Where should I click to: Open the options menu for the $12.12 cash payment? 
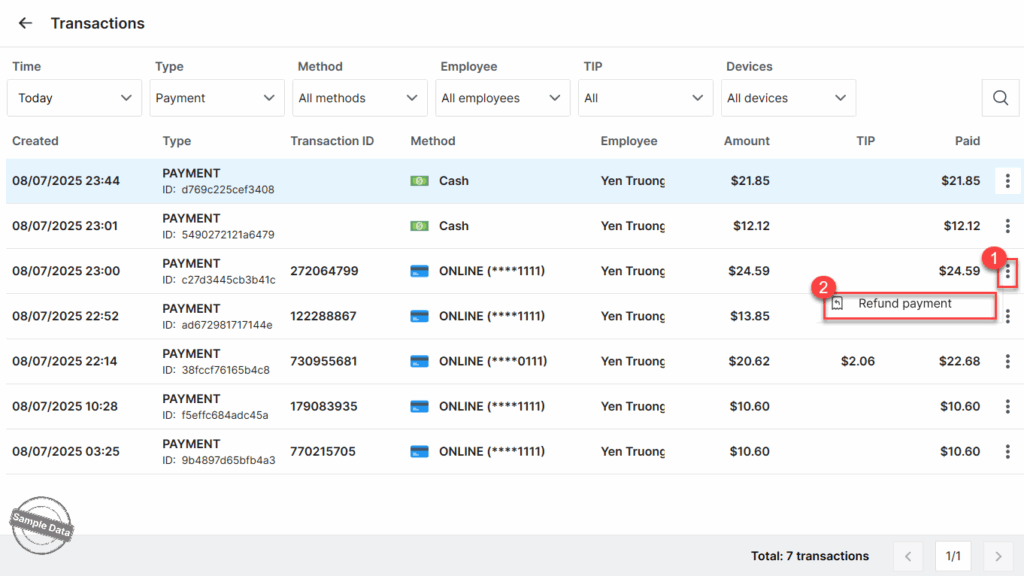pyautogui.click(x=1008, y=226)
